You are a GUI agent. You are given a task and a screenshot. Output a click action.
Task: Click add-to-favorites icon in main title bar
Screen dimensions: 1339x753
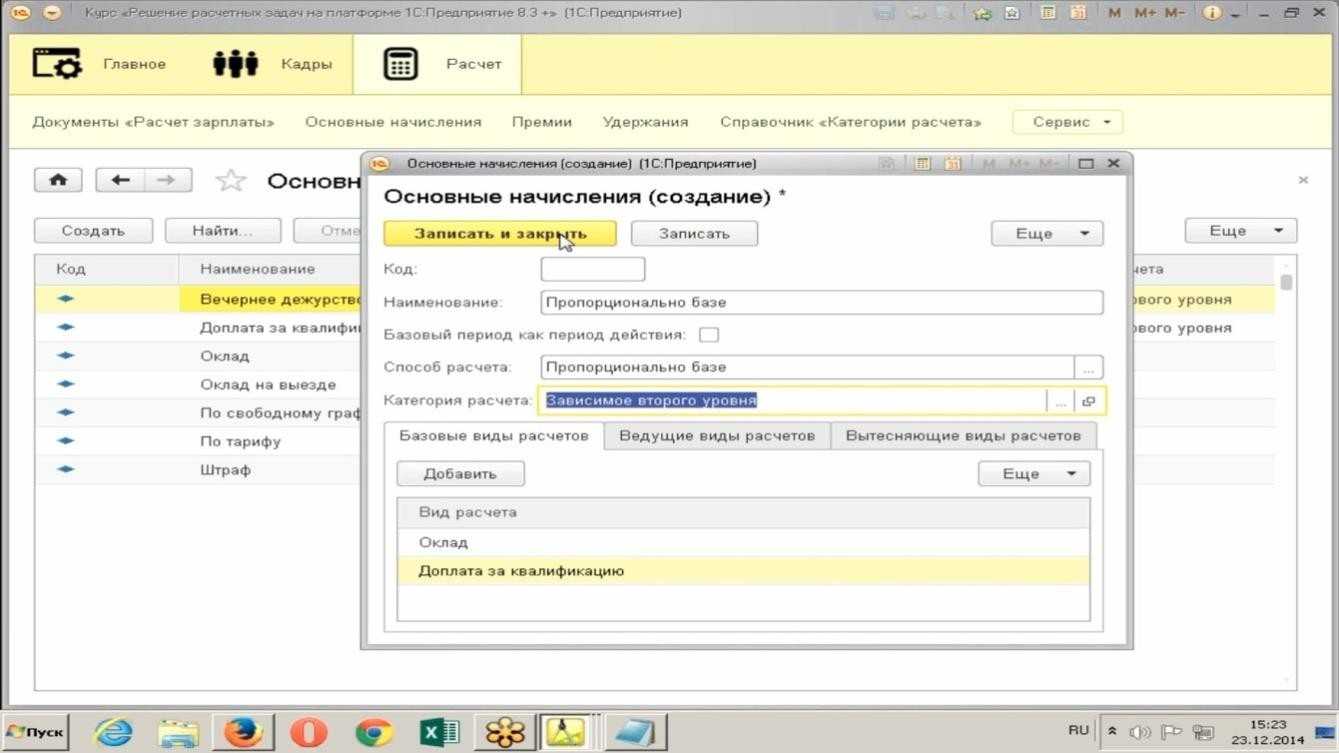pos(983,13)
